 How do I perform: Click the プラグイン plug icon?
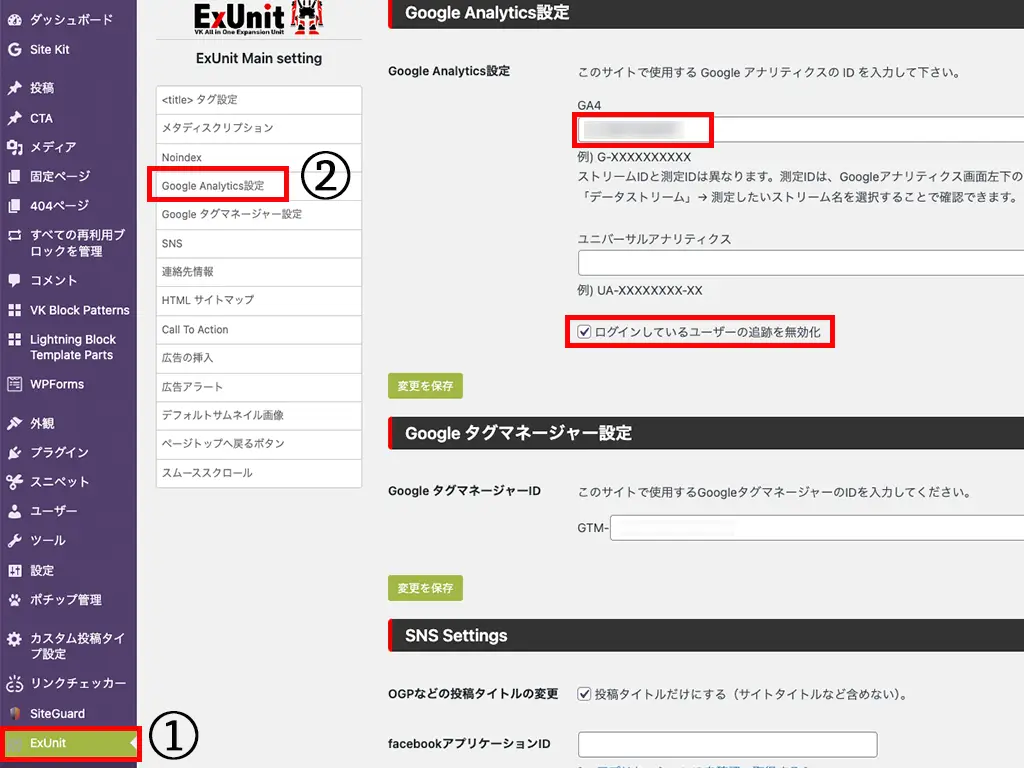click(14, 453)
